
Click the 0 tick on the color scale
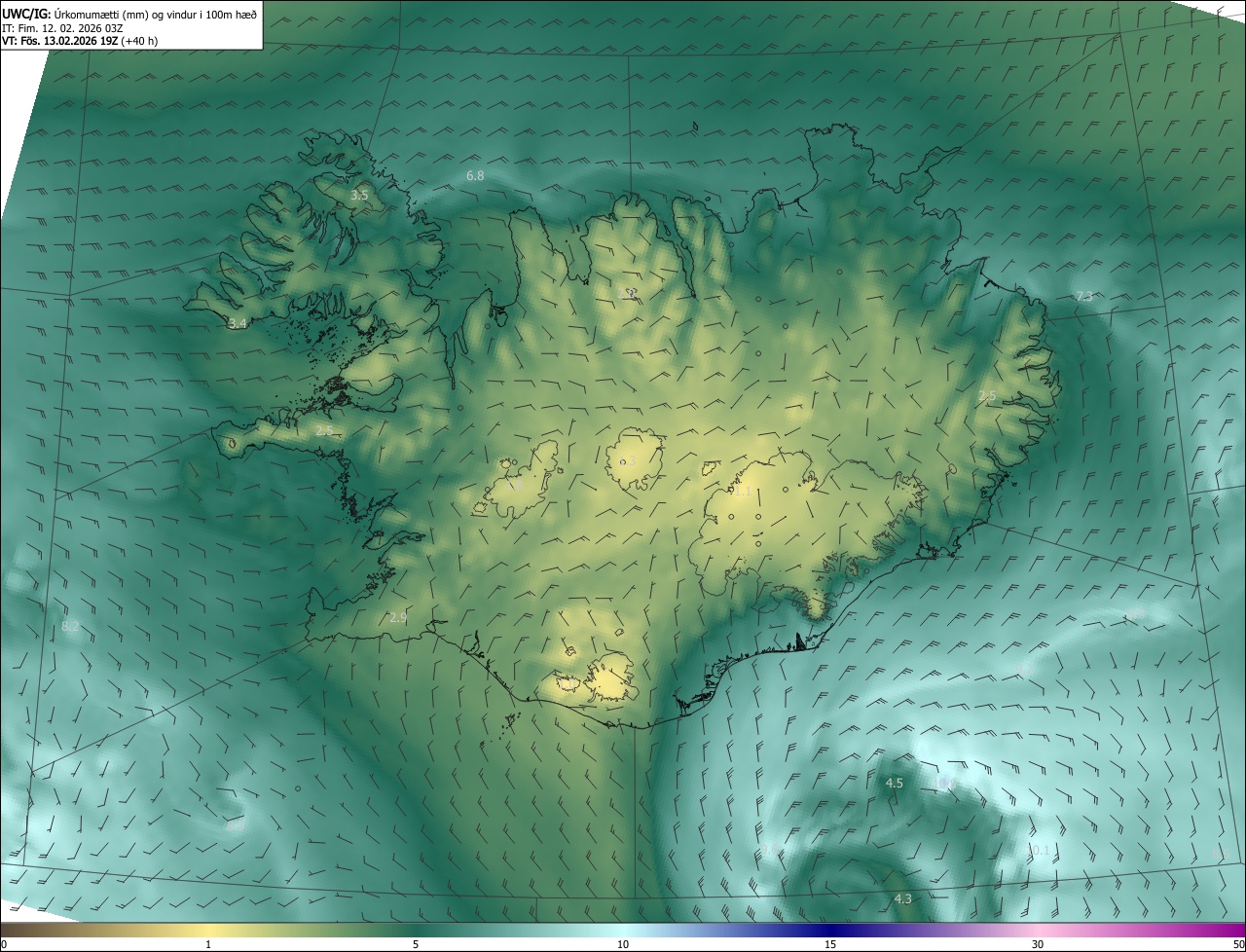(3, 944)
